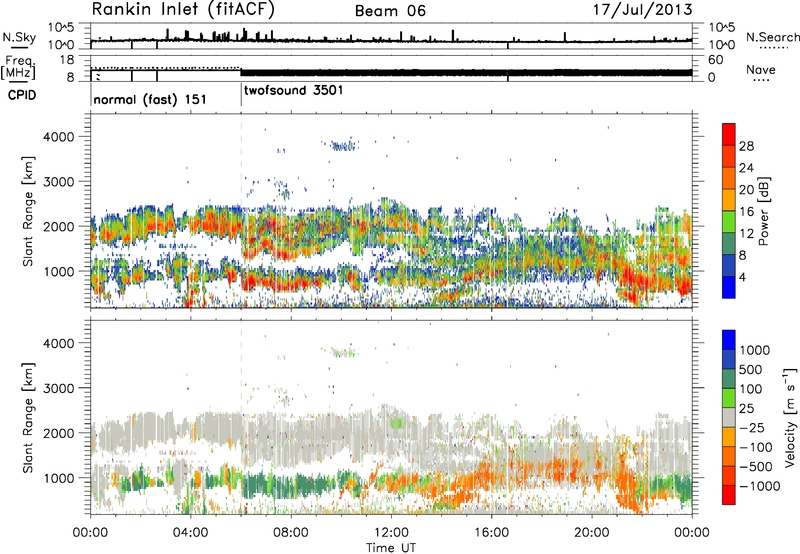Click the 'N.Search' legend label
Image resolution: width=800 pixels, height=554 pixels.
772,37
